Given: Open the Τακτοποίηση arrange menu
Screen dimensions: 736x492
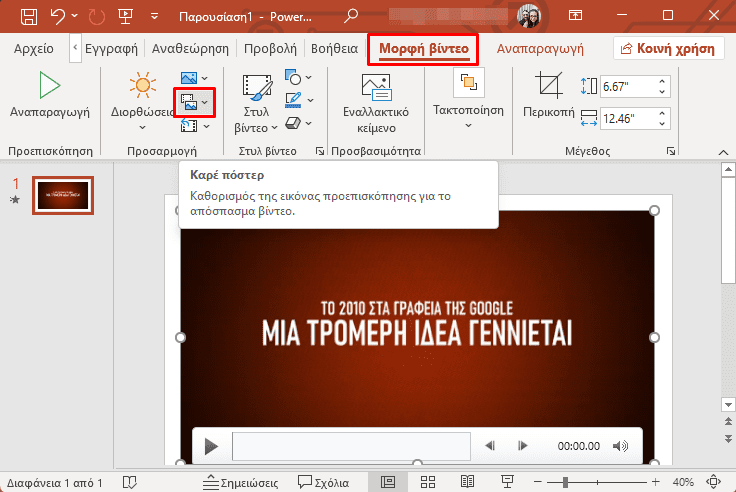Looking at the screenshot, I should (x=468, y=100).
